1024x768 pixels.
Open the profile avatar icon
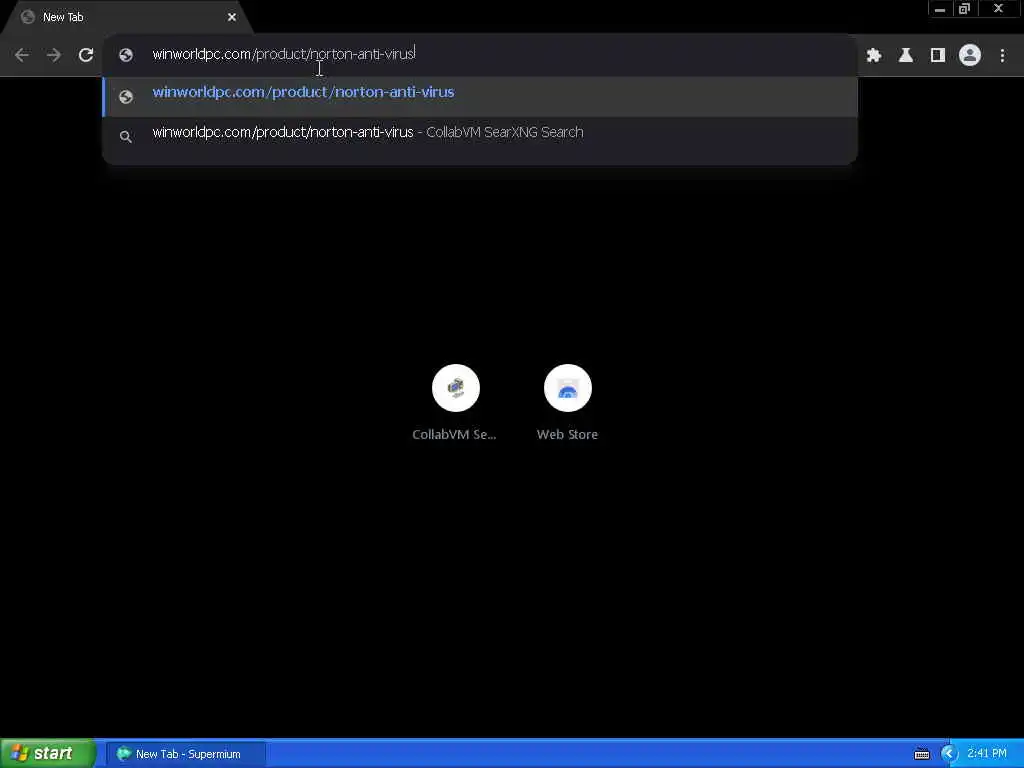point(970,56)
